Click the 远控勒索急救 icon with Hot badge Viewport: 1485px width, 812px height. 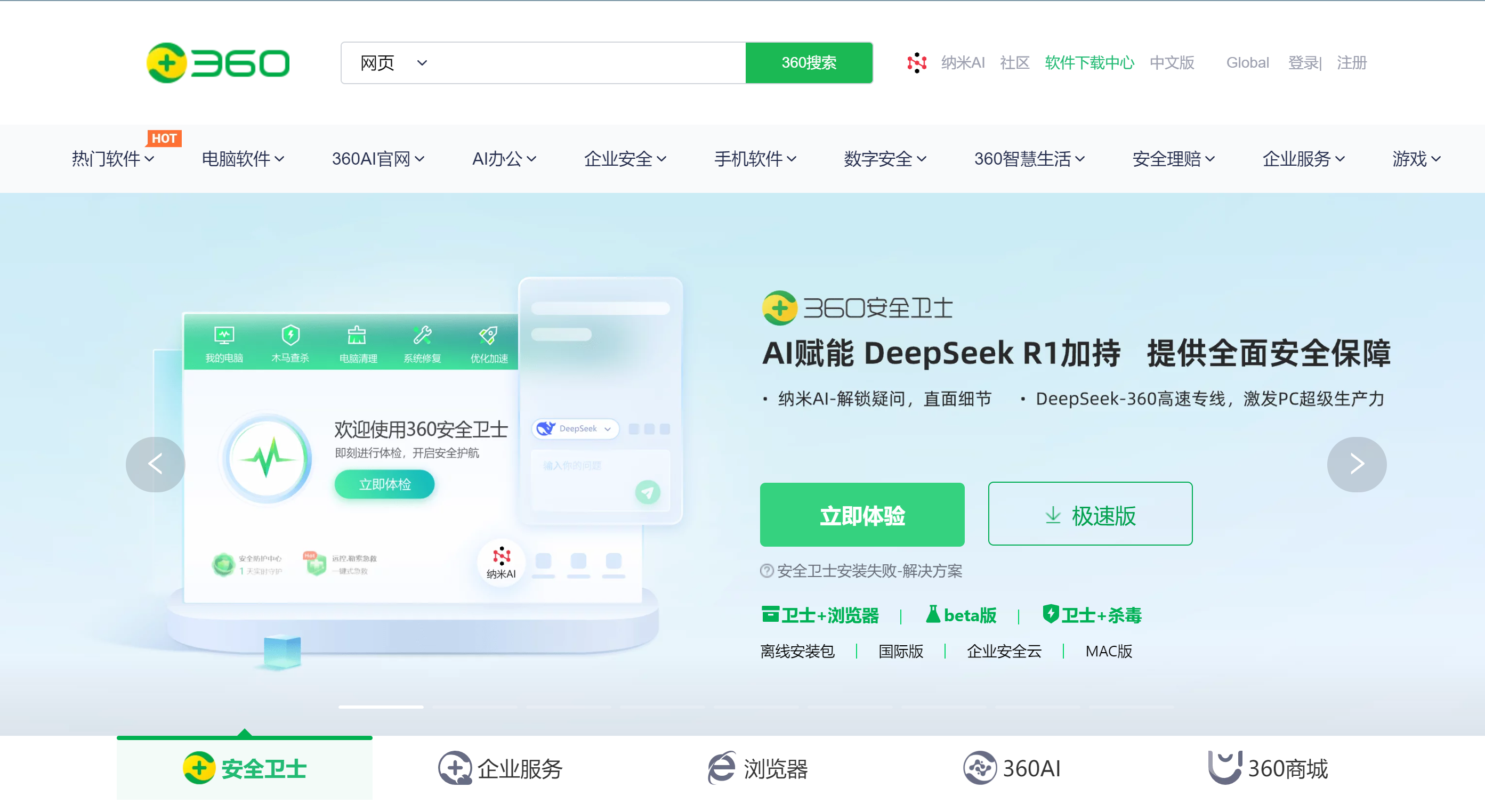tap(316, 564)
